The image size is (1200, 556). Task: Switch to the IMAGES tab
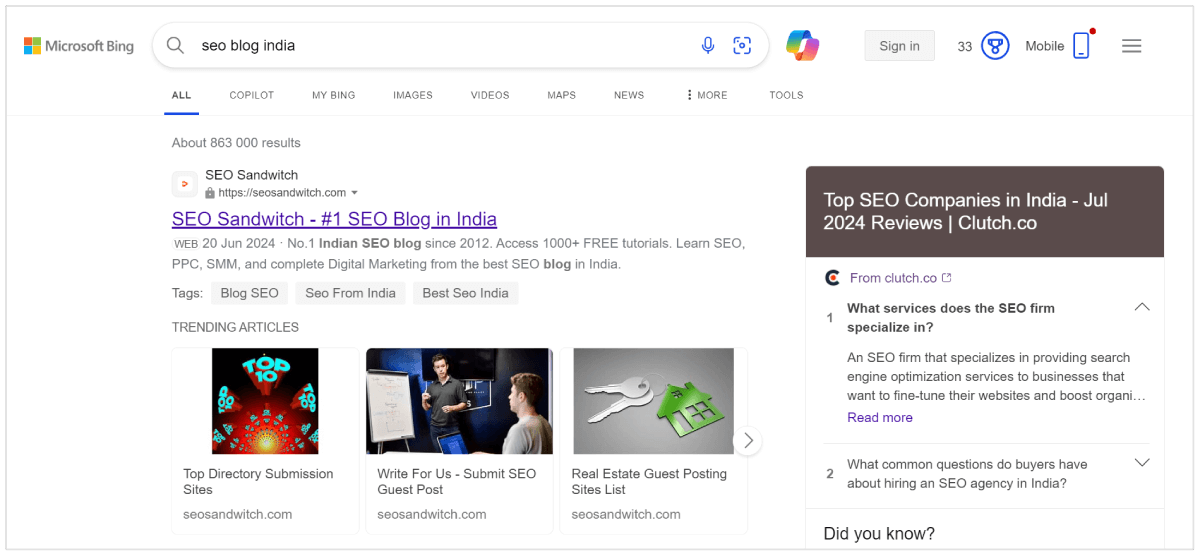pos(413,95)
